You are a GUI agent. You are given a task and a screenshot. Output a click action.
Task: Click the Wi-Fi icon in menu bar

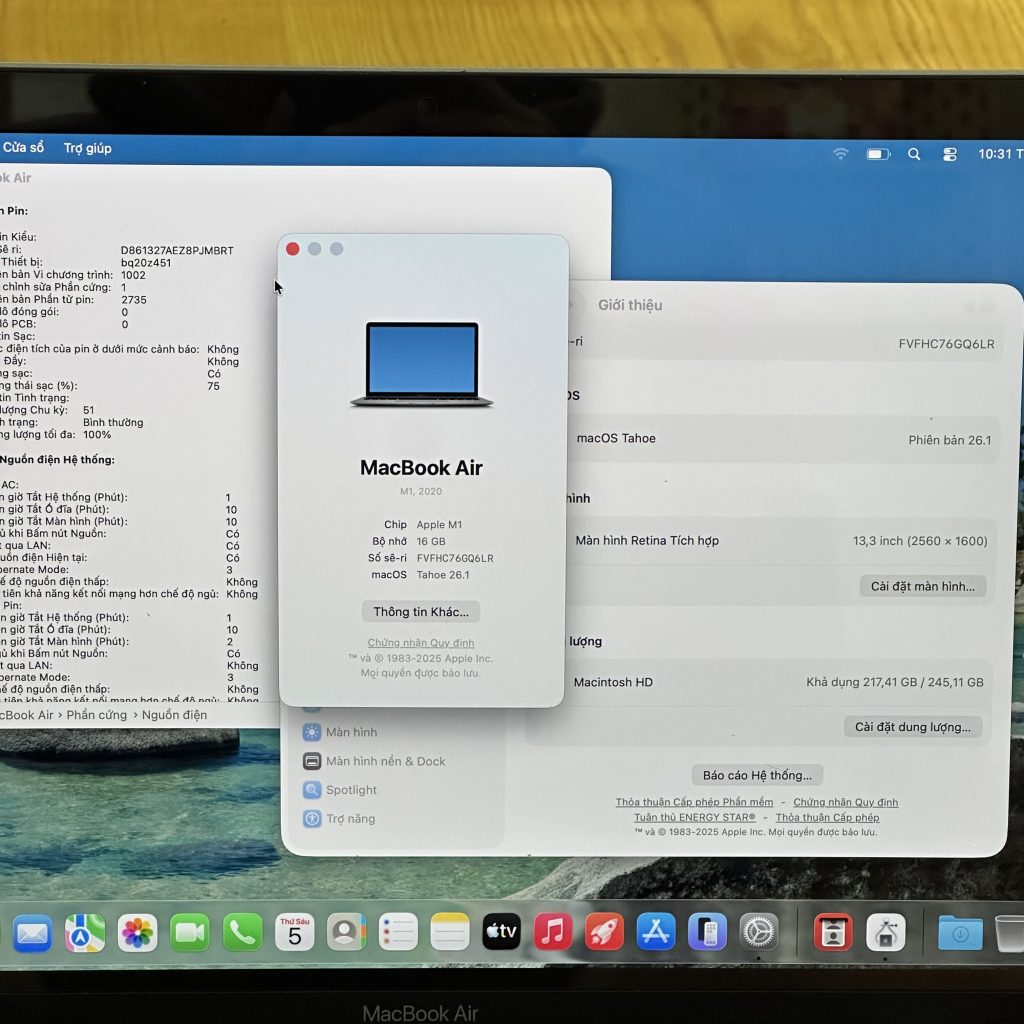coord(839,153)
